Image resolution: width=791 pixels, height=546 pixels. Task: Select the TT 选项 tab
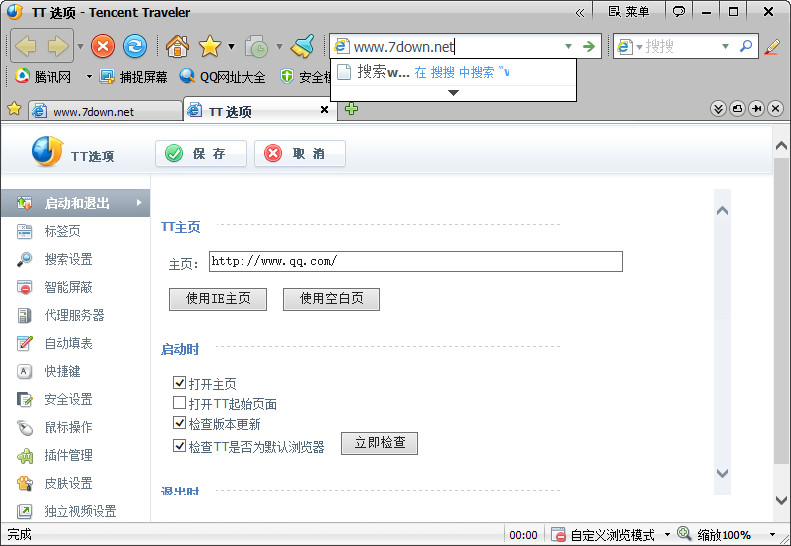pos(260,110)
